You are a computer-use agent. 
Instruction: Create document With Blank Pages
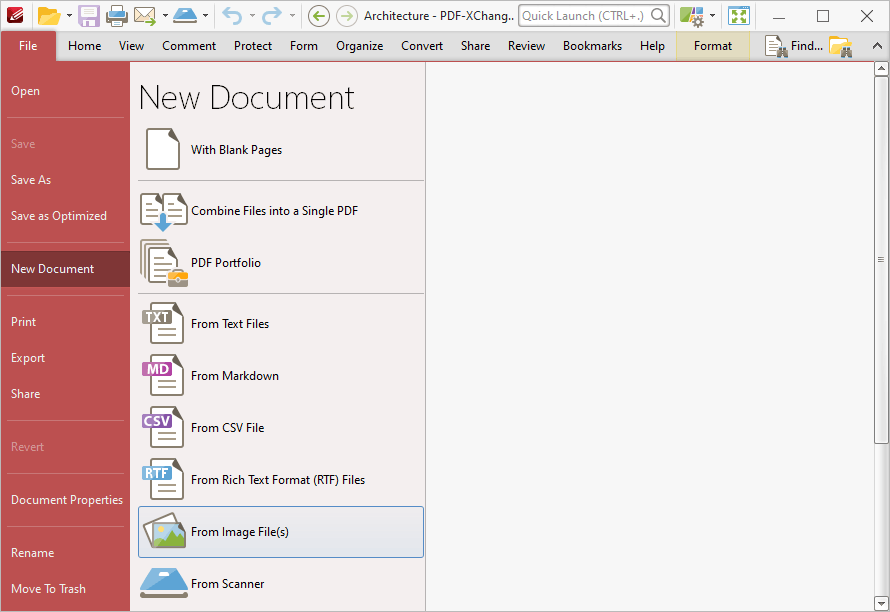tap(238, 148)
